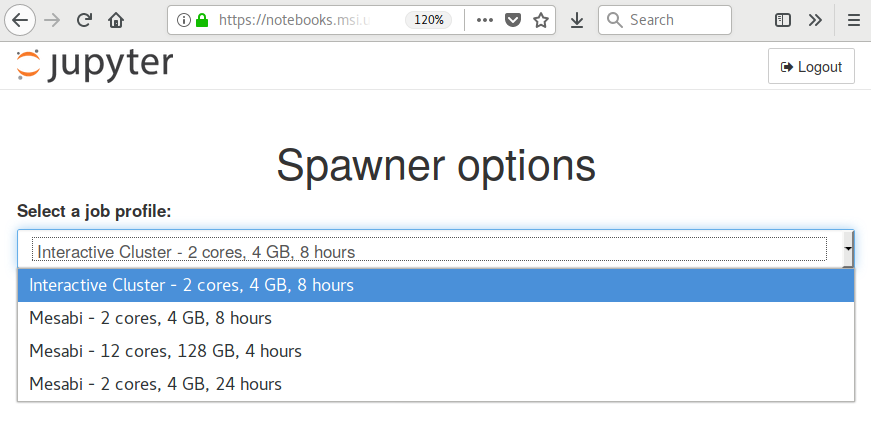The width and height of the screenshot is (871, 421).
Task: Click the browser back arrow button
Action: (x=20, y=20)
